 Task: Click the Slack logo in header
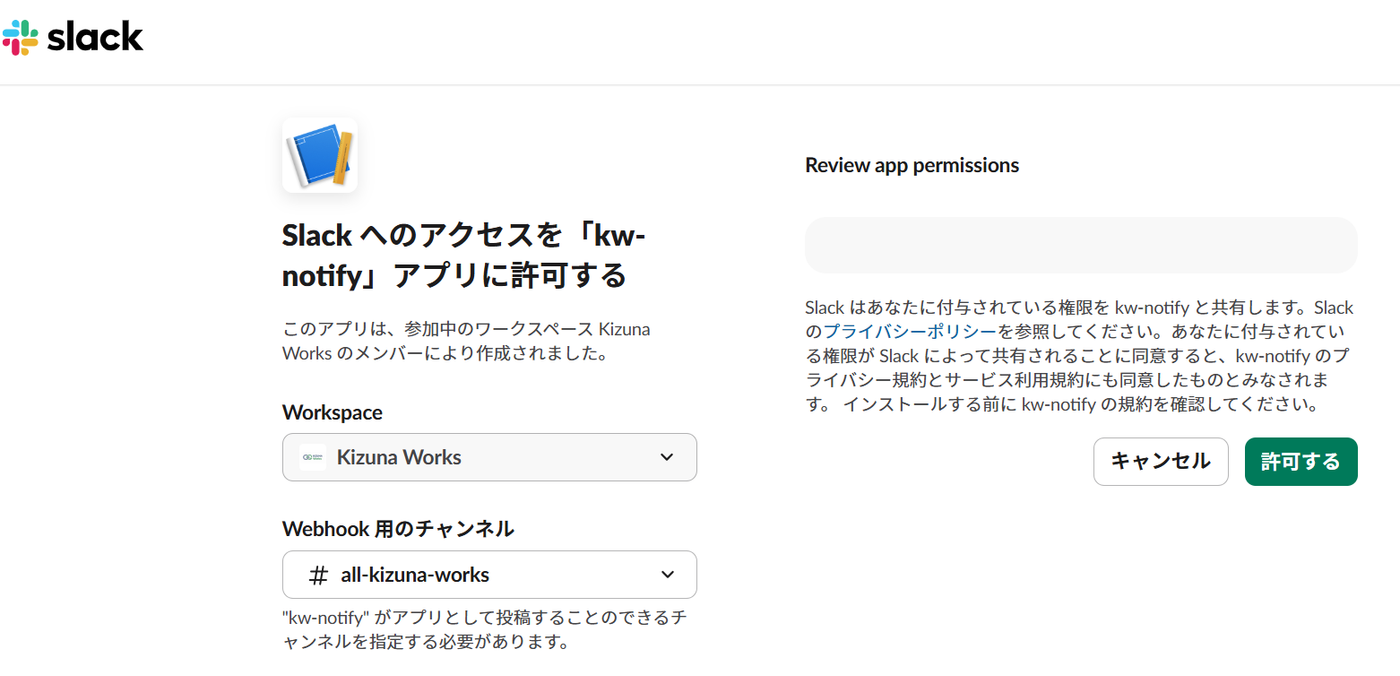72,37
